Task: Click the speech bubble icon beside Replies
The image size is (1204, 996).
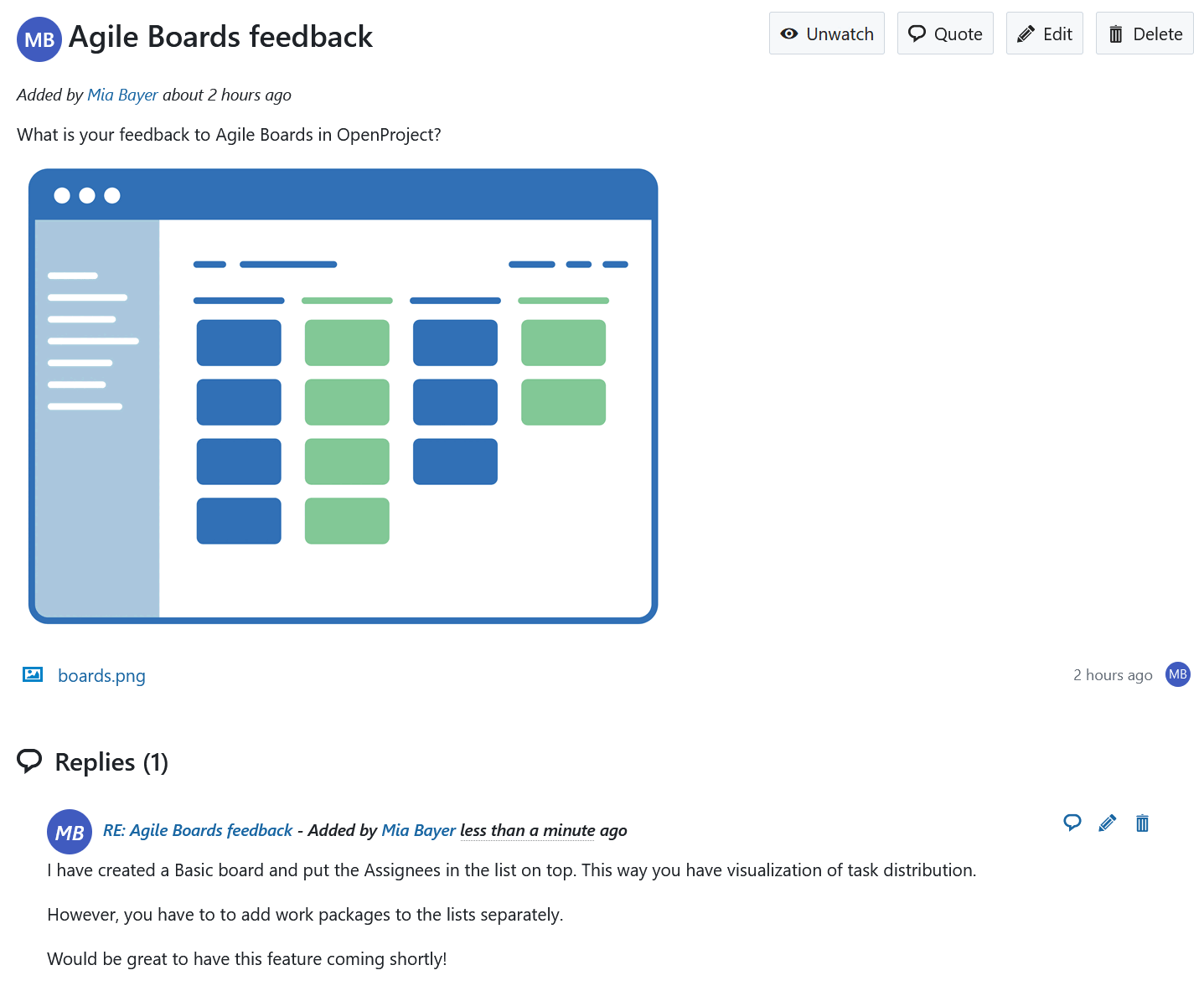Action: (x=29, y=761)
